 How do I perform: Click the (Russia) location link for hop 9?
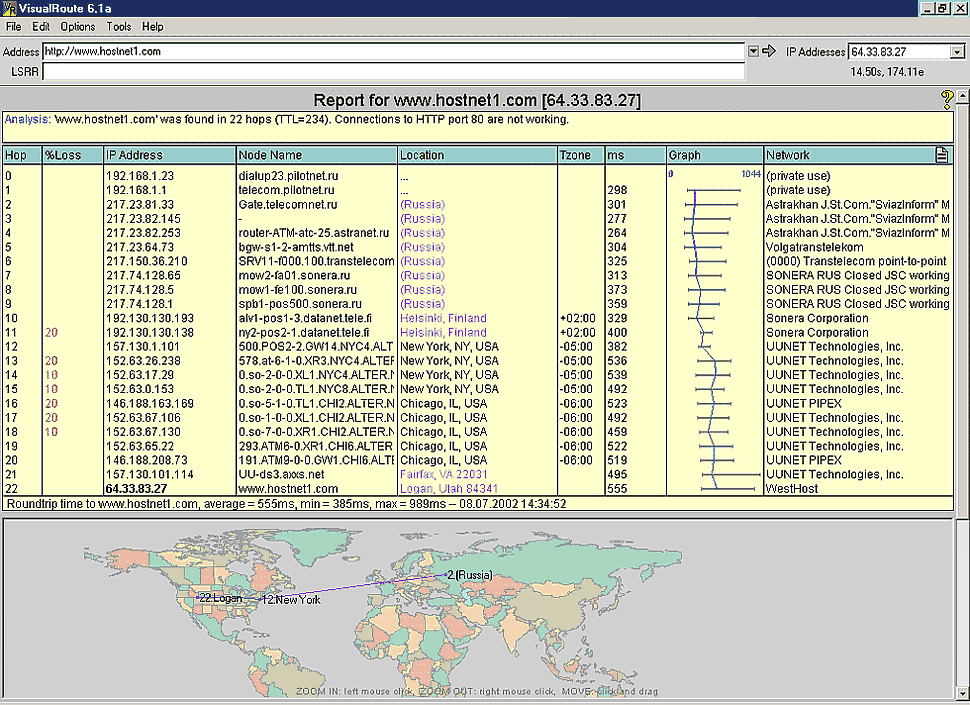tap(423, 304)
